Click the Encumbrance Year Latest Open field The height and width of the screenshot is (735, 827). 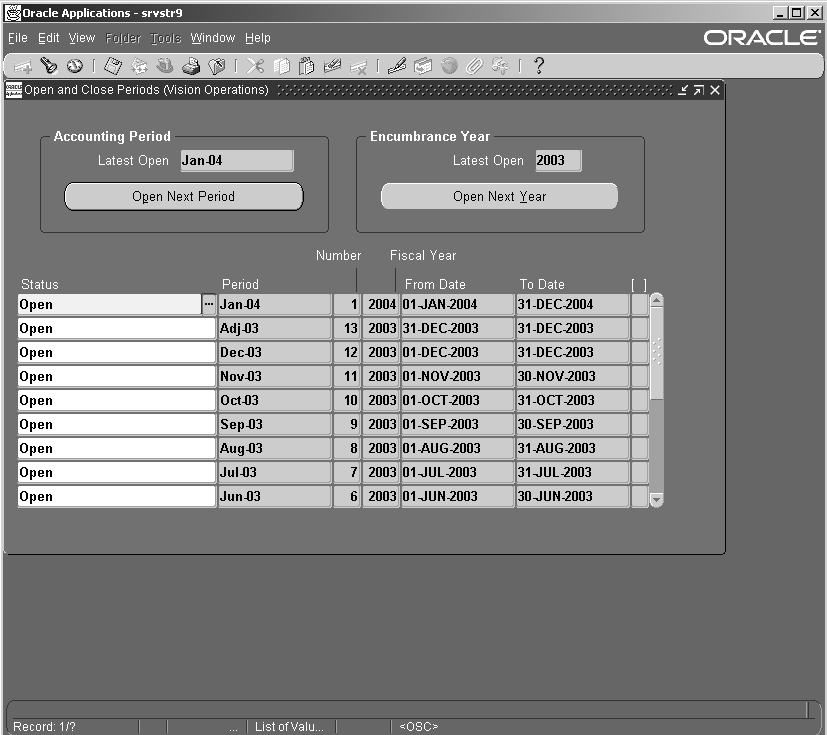[558, 161]
